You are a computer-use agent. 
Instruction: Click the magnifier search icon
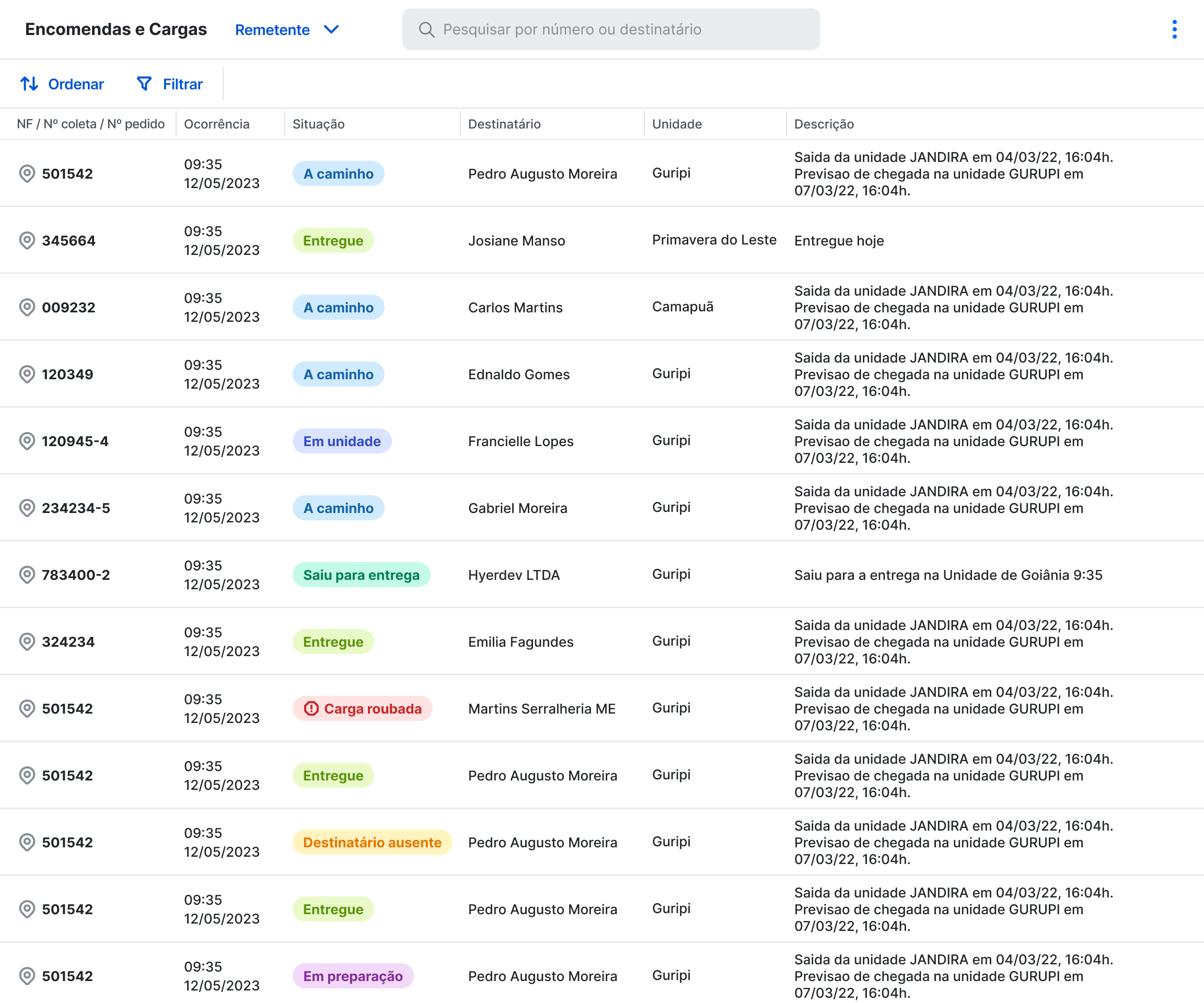pyautogui.click(x=426, y=29)
